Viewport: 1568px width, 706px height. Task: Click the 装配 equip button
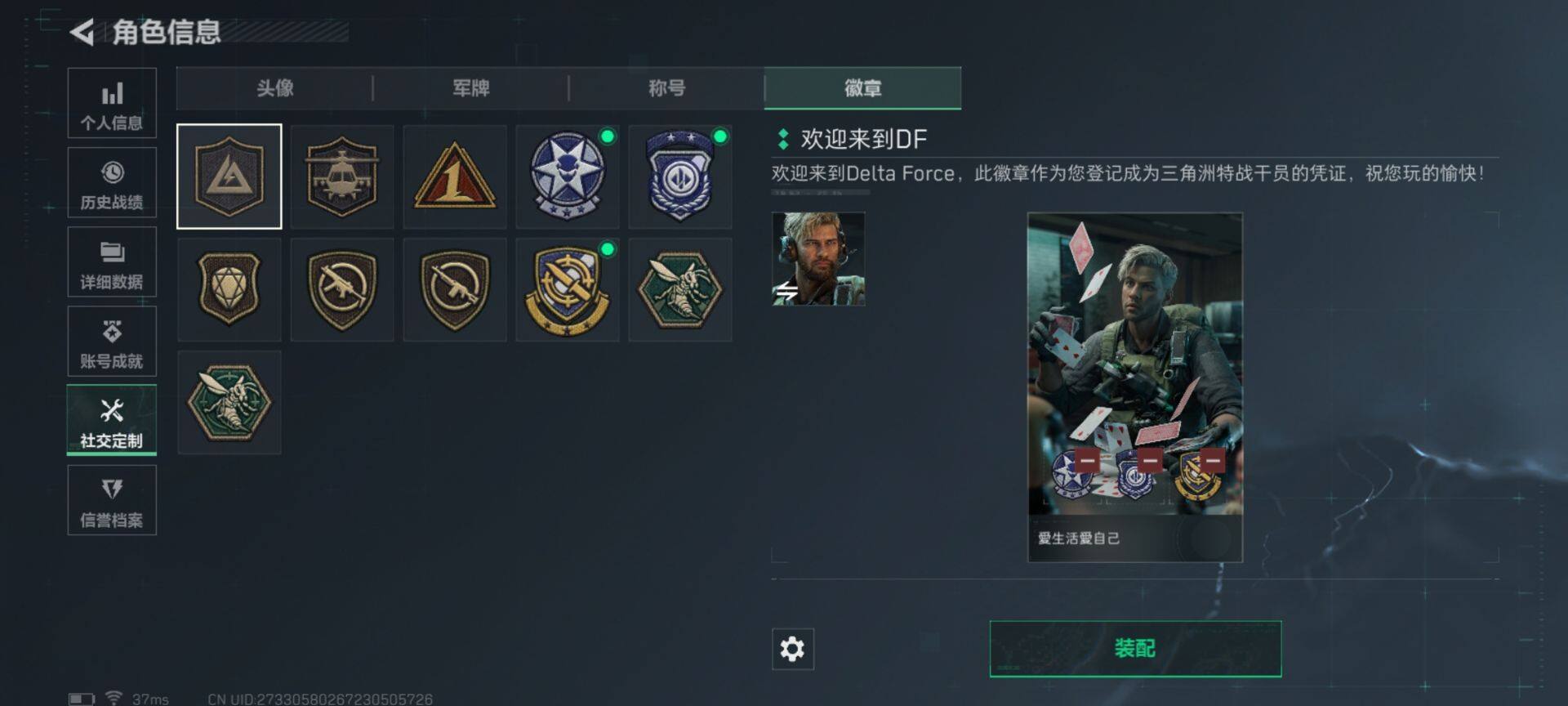coord(1135,649)
